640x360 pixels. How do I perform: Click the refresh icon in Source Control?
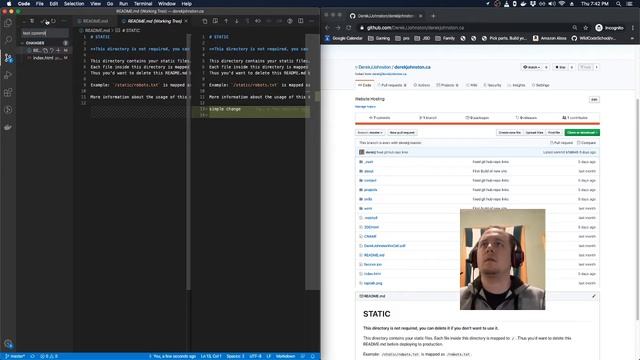tap(53, 21)
